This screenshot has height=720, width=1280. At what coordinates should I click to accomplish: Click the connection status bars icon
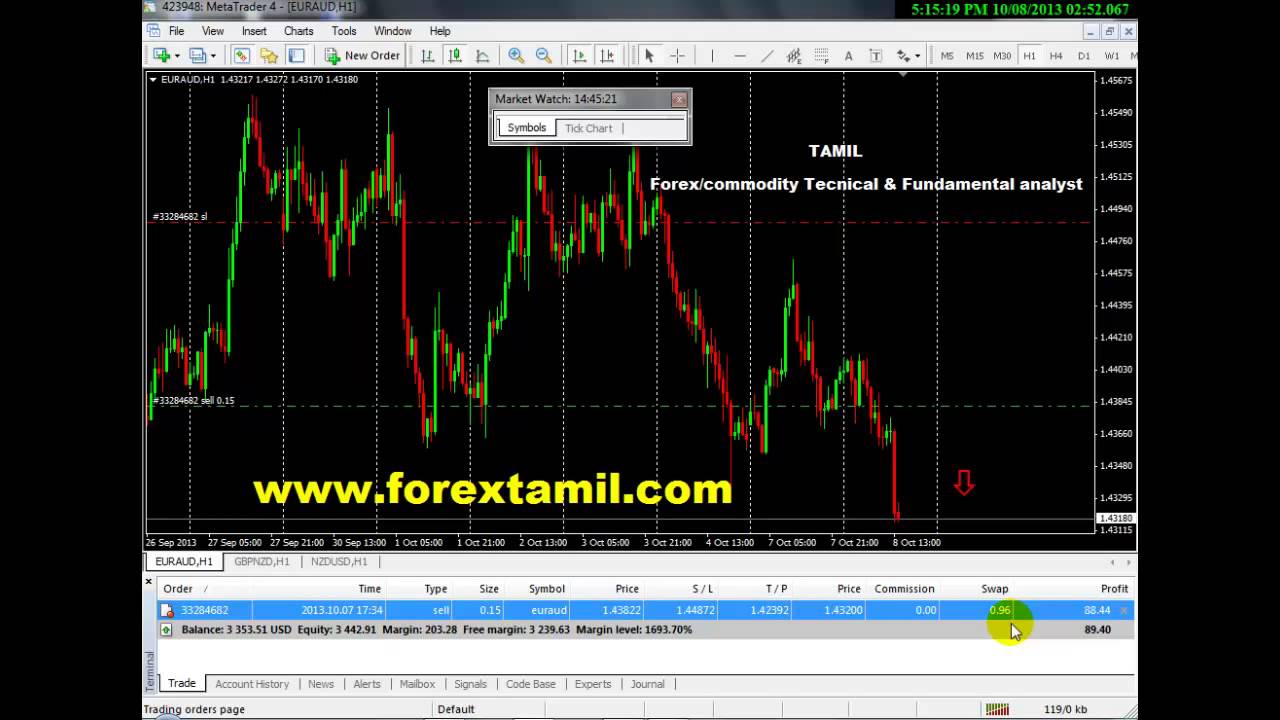point(997,709)
